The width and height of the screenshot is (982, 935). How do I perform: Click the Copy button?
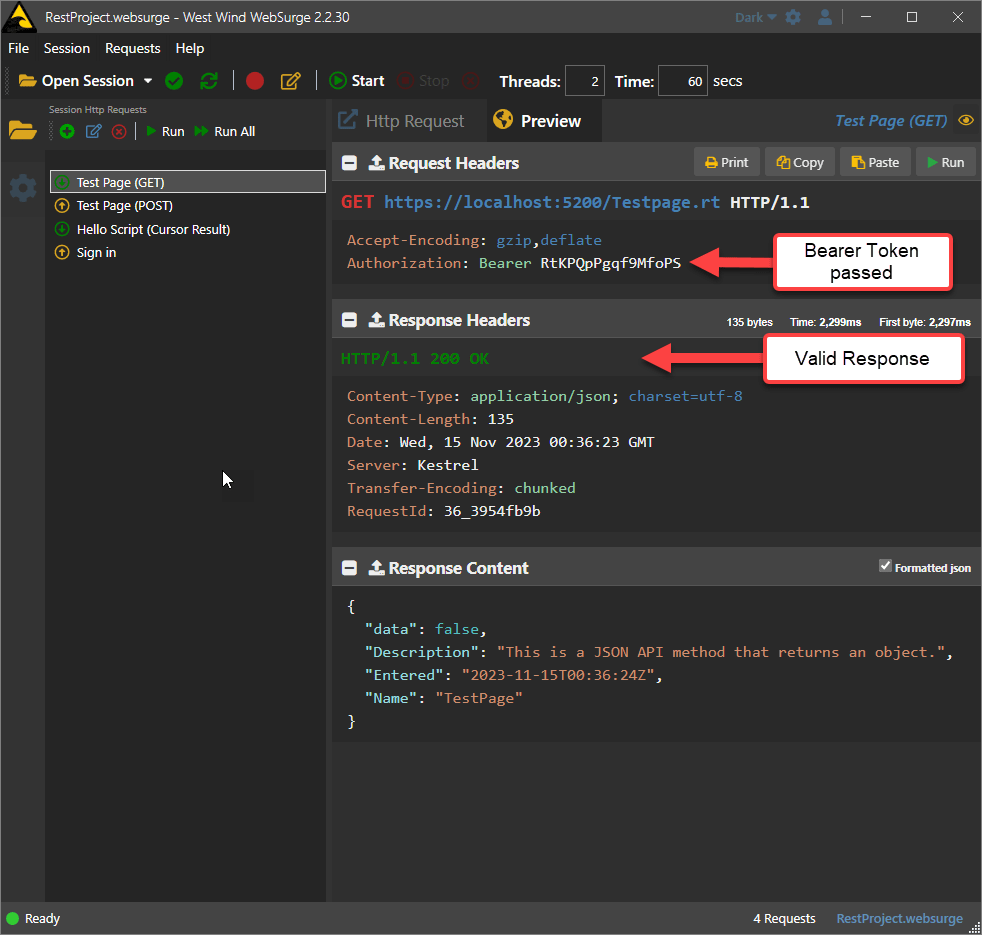coord(800,162)
